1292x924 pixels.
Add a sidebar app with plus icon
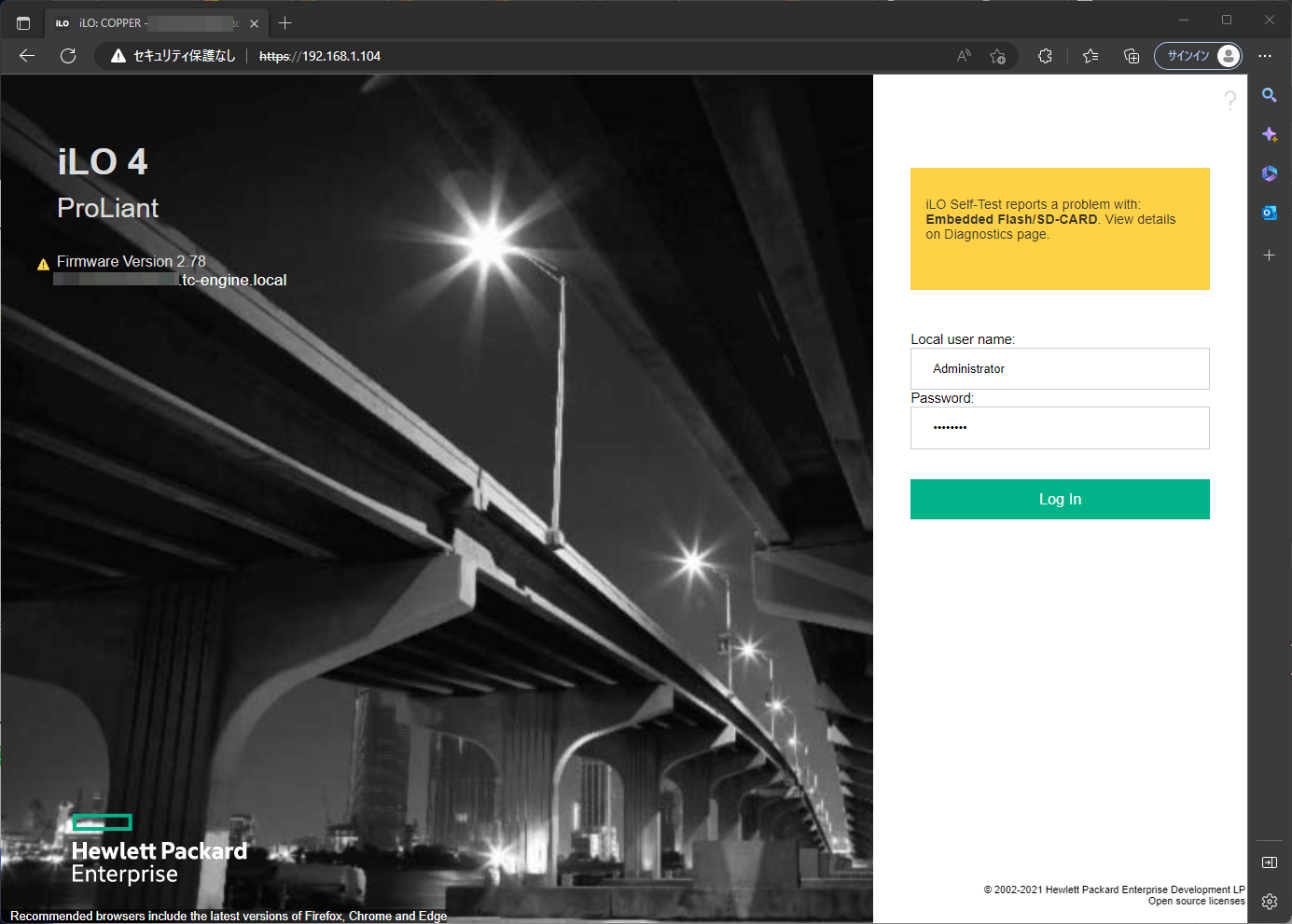tap(1270, 255)
